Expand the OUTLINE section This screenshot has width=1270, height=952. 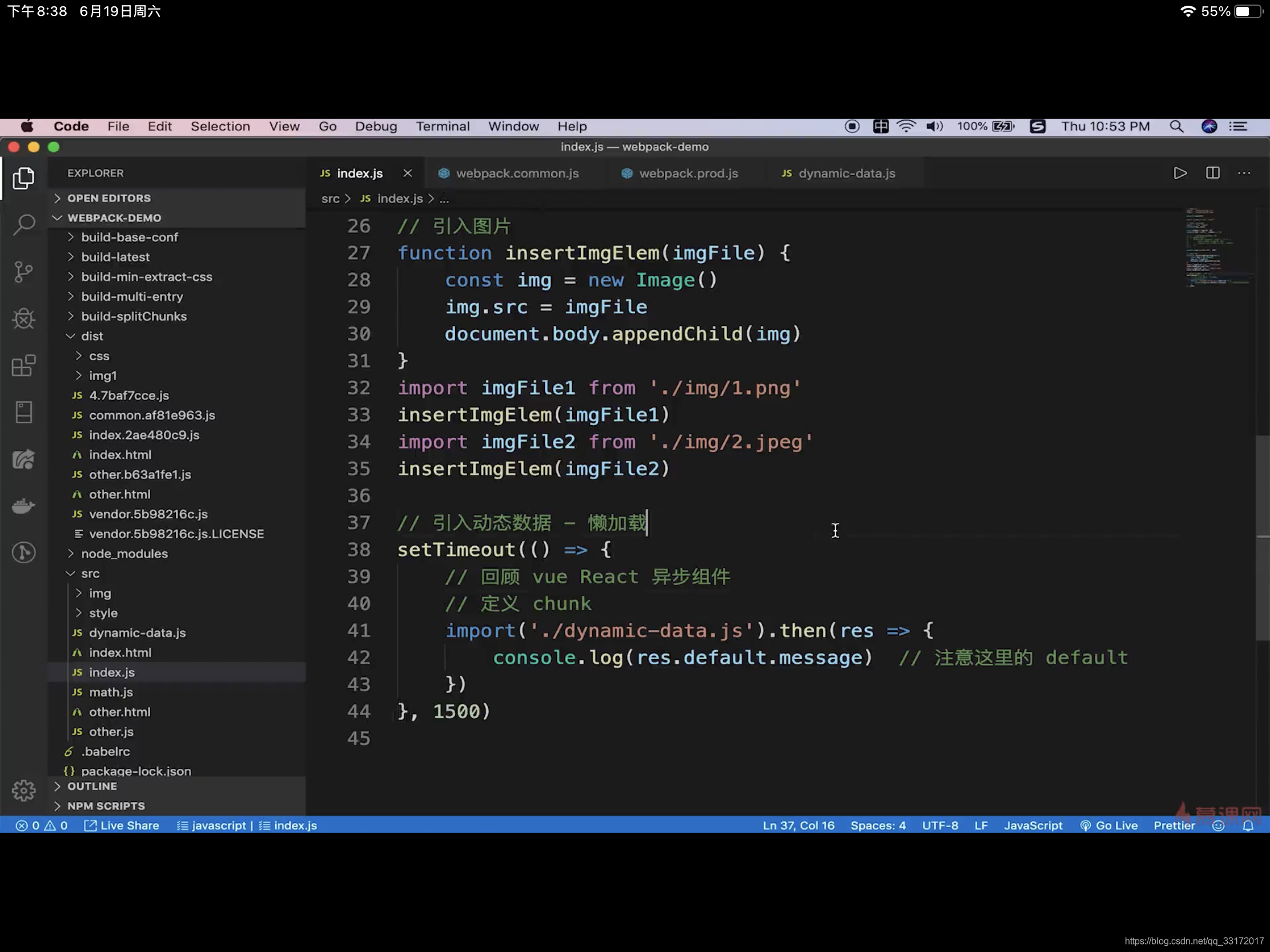click(92, 786)
